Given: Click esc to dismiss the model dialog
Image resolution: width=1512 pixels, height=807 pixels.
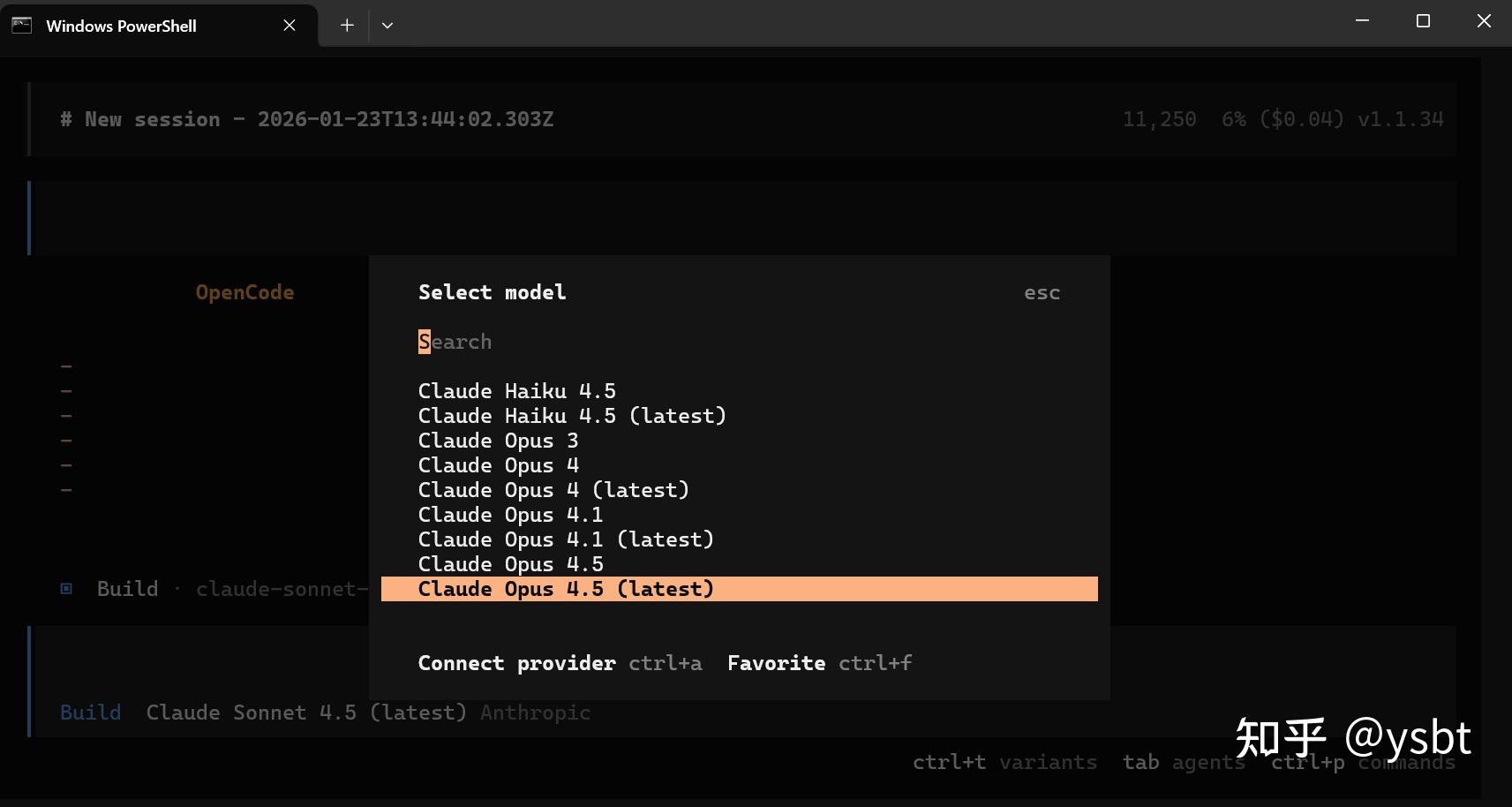Looking at the screenshot, I should [x=1042, y=293].
